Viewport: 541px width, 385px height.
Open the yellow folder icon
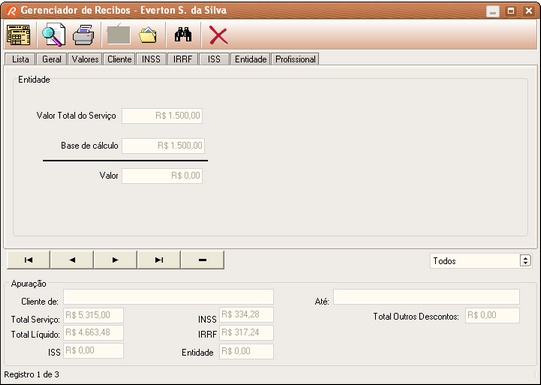pyautogui.click(x=148, y=35)
